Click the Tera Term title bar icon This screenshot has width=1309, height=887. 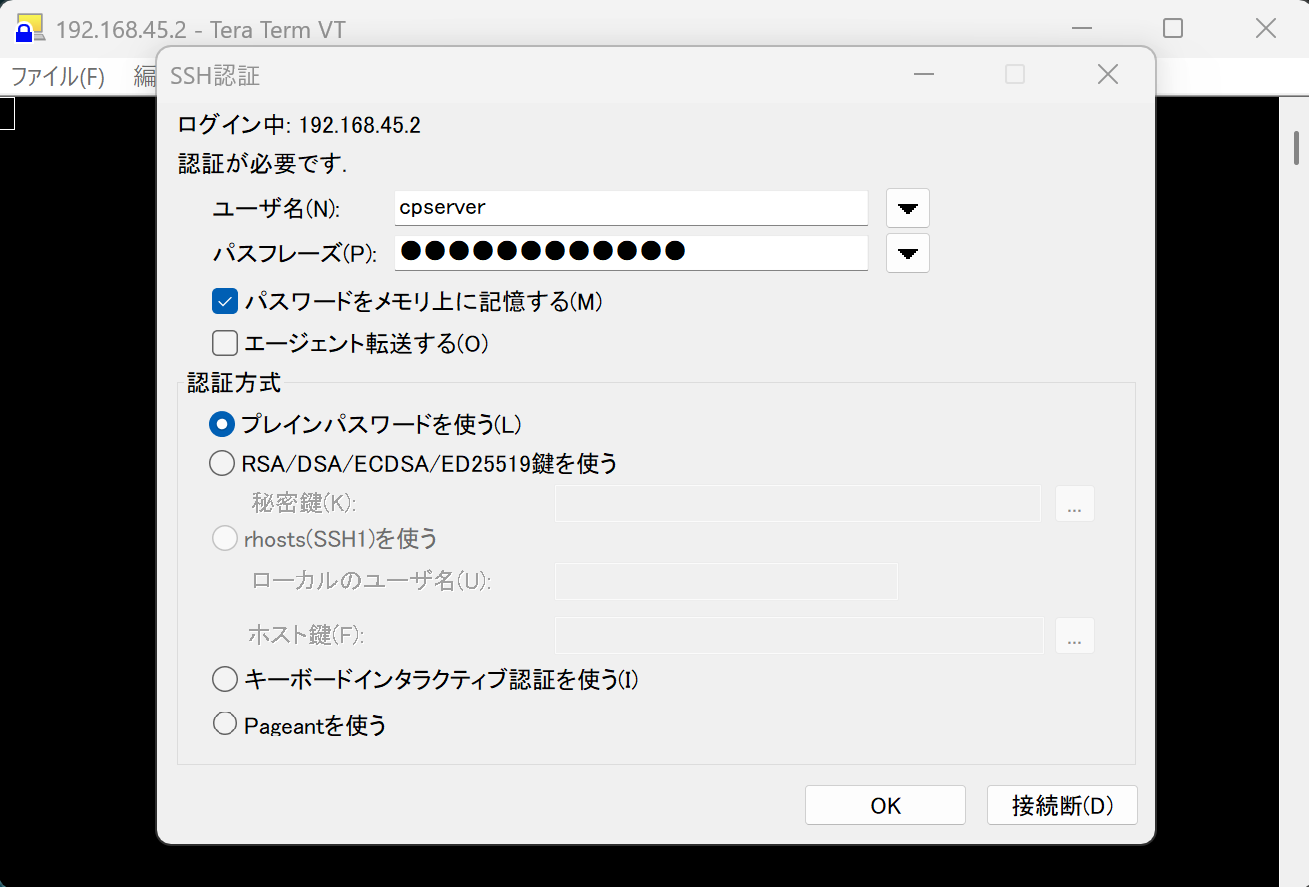30,28
